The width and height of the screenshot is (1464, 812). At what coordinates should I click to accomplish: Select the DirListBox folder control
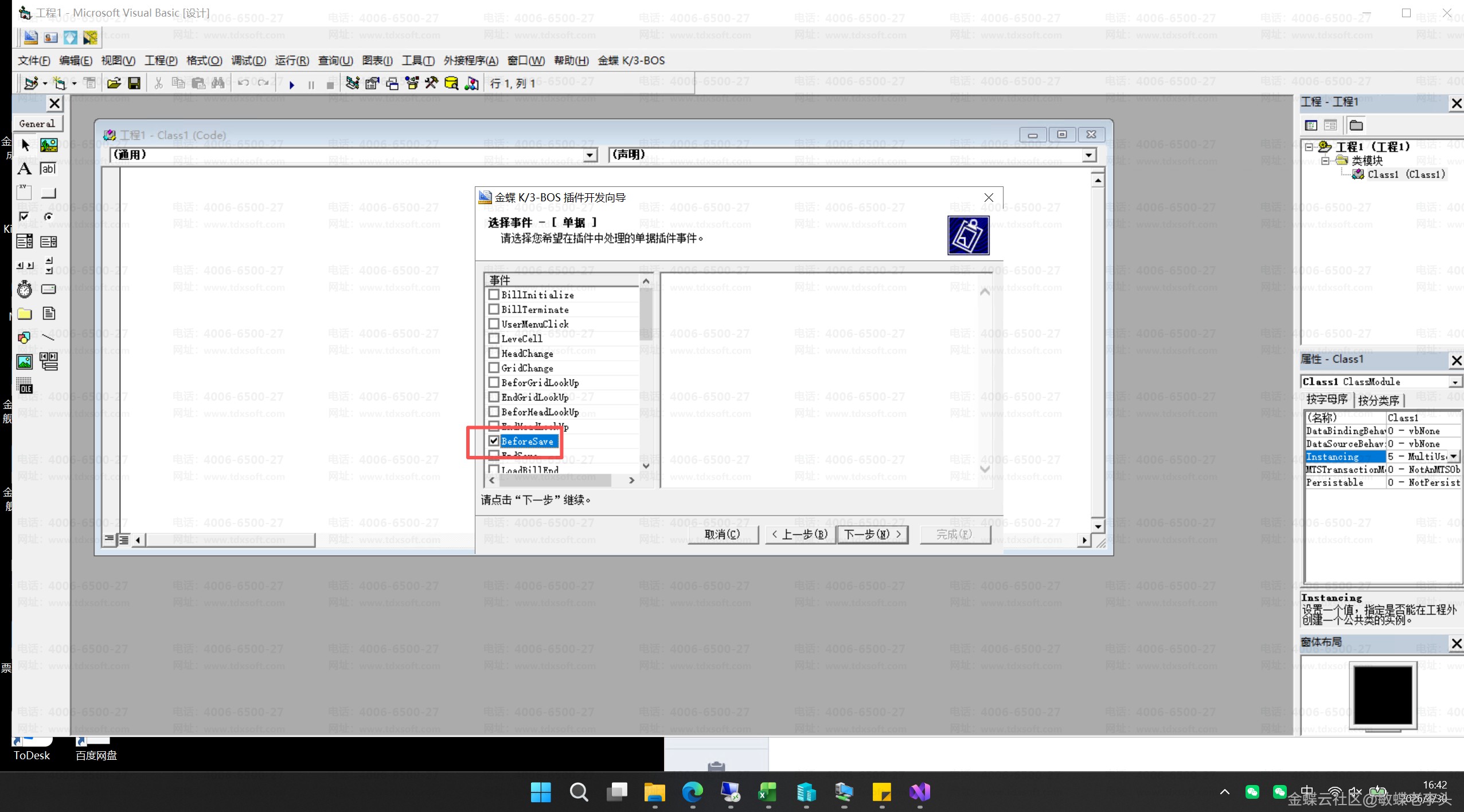[25, 314]
